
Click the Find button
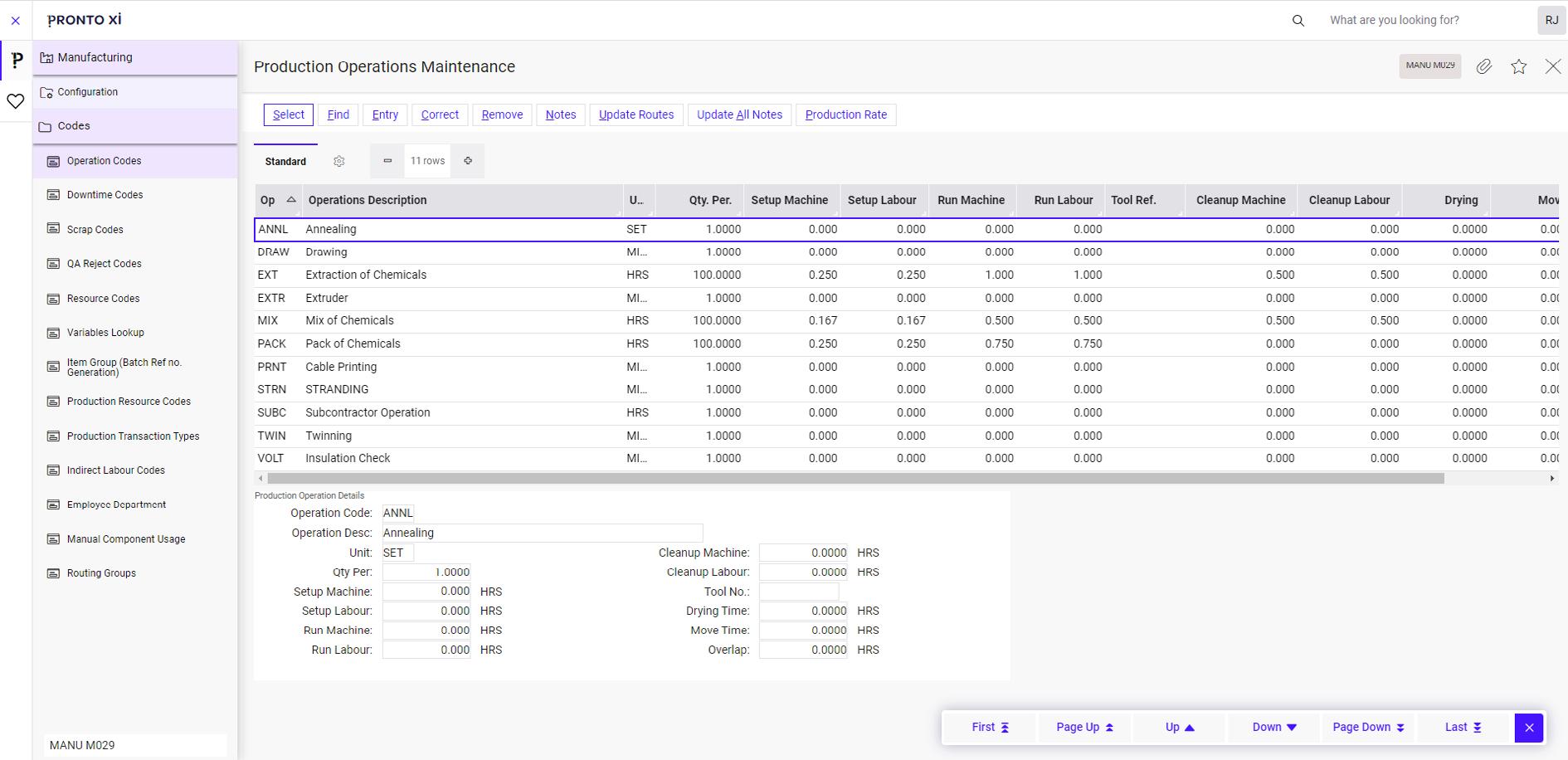pos(338,114)
